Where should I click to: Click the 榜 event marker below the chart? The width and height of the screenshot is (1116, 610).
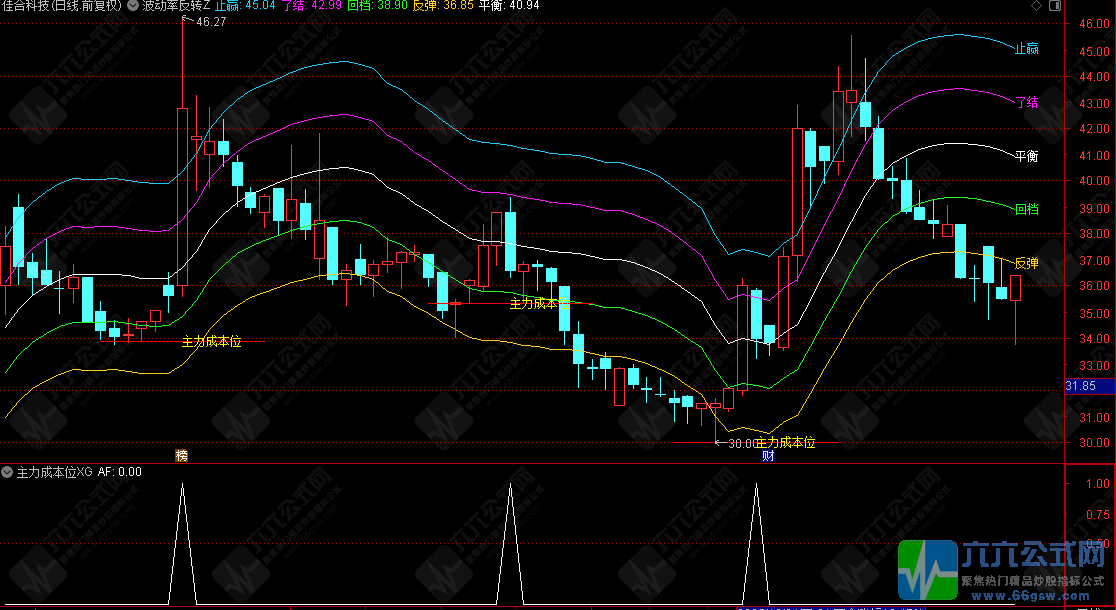(181, 456)
